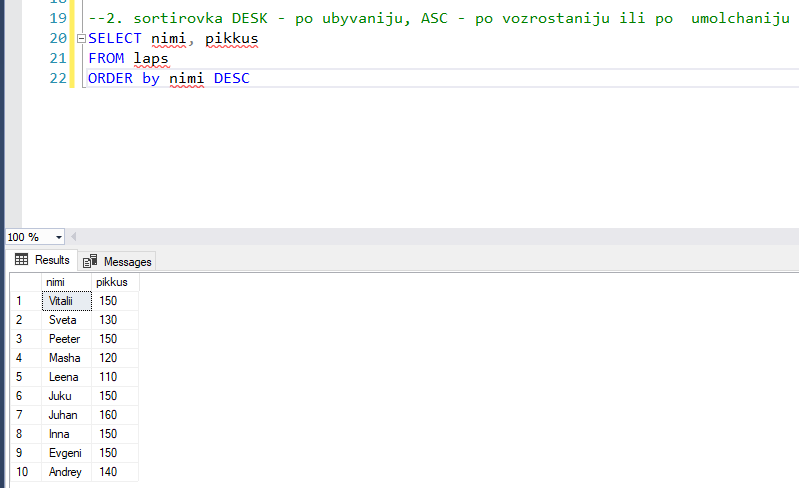Collapse the SELECT statement outline block
This screenshot has height=488, width=799.
pos(81,39)
